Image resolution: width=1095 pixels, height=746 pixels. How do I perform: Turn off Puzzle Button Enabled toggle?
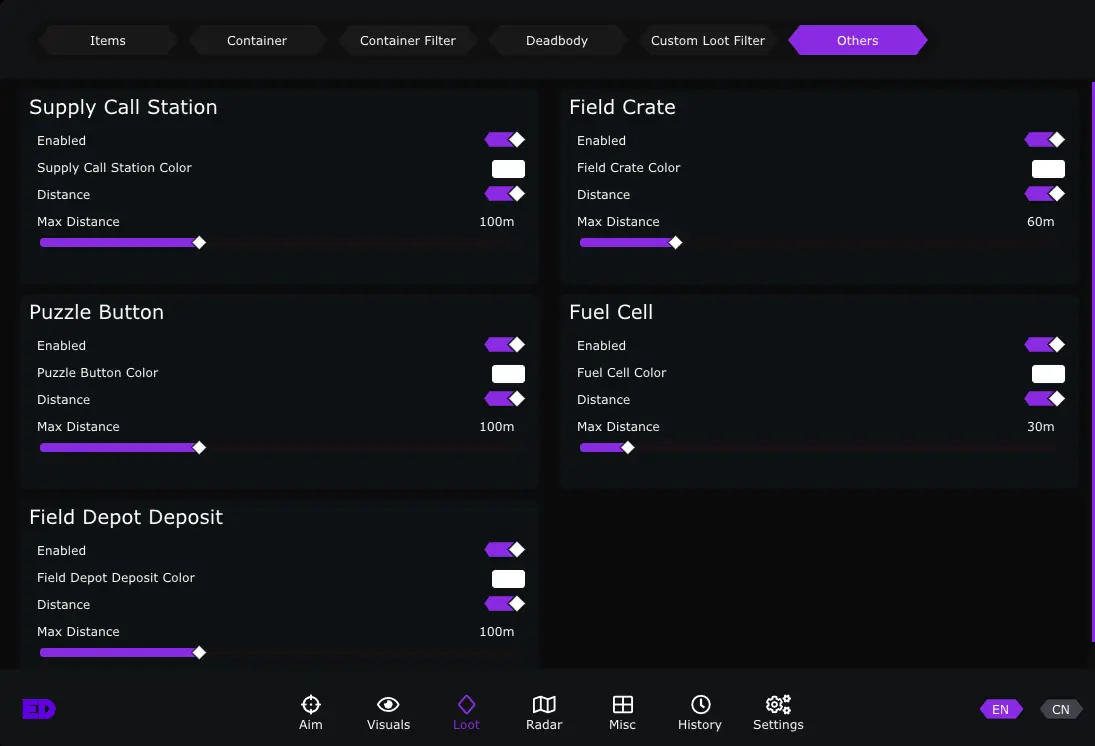tap(505, 345)
